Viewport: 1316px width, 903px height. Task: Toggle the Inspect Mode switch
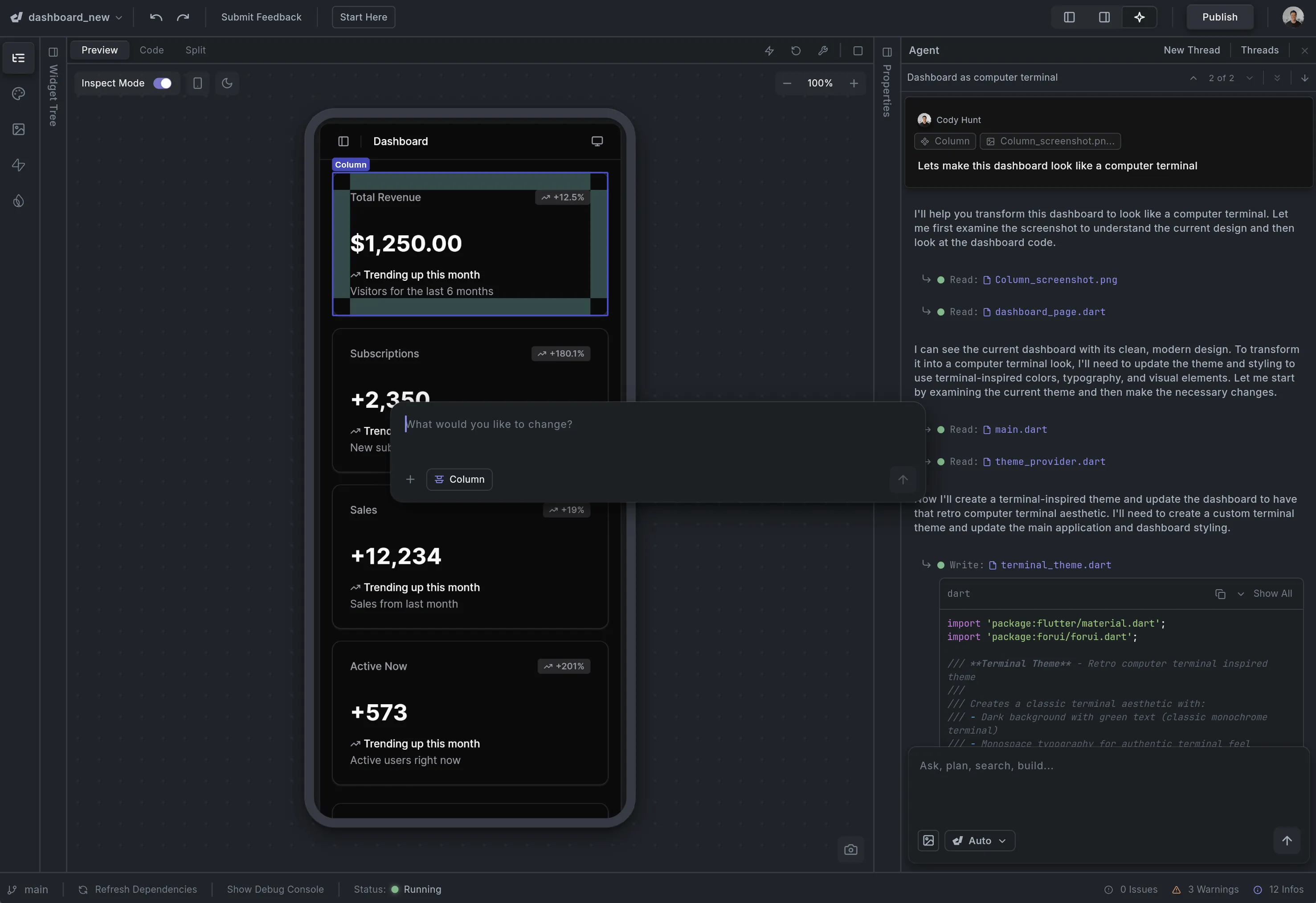point(162,83)
